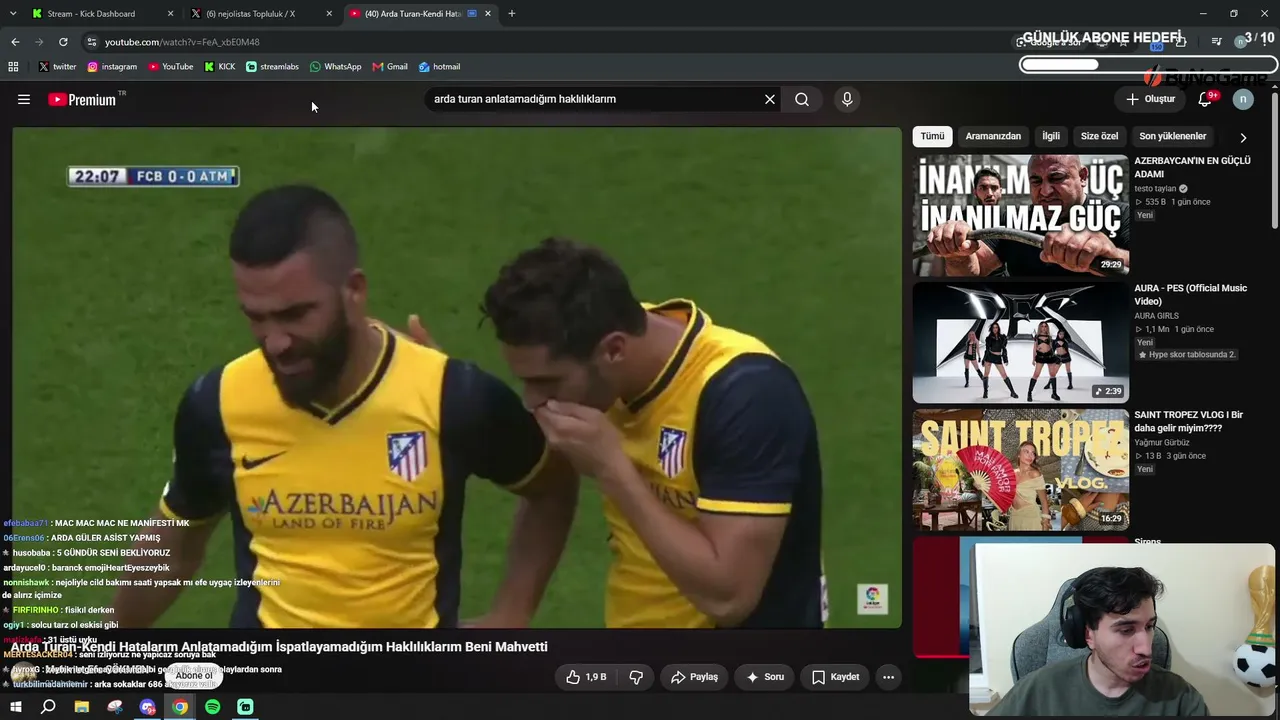The height and width of the screenshot is (720, 1280).
Task: Select the Size özel filter chip
Action: click(1099, 136)
